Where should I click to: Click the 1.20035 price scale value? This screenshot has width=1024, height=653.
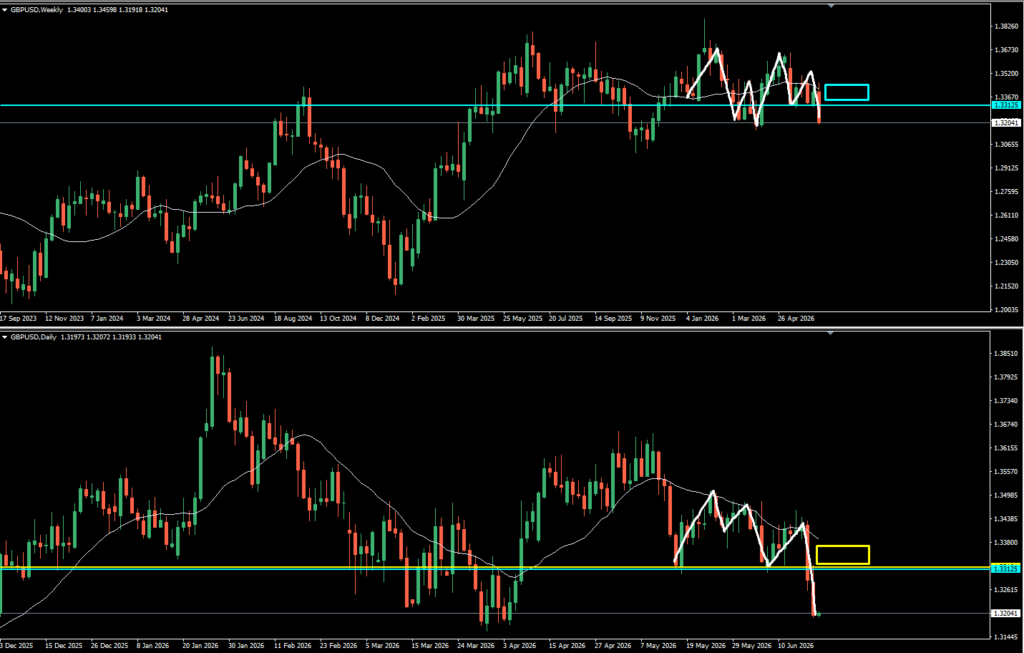pos(1006,310)
